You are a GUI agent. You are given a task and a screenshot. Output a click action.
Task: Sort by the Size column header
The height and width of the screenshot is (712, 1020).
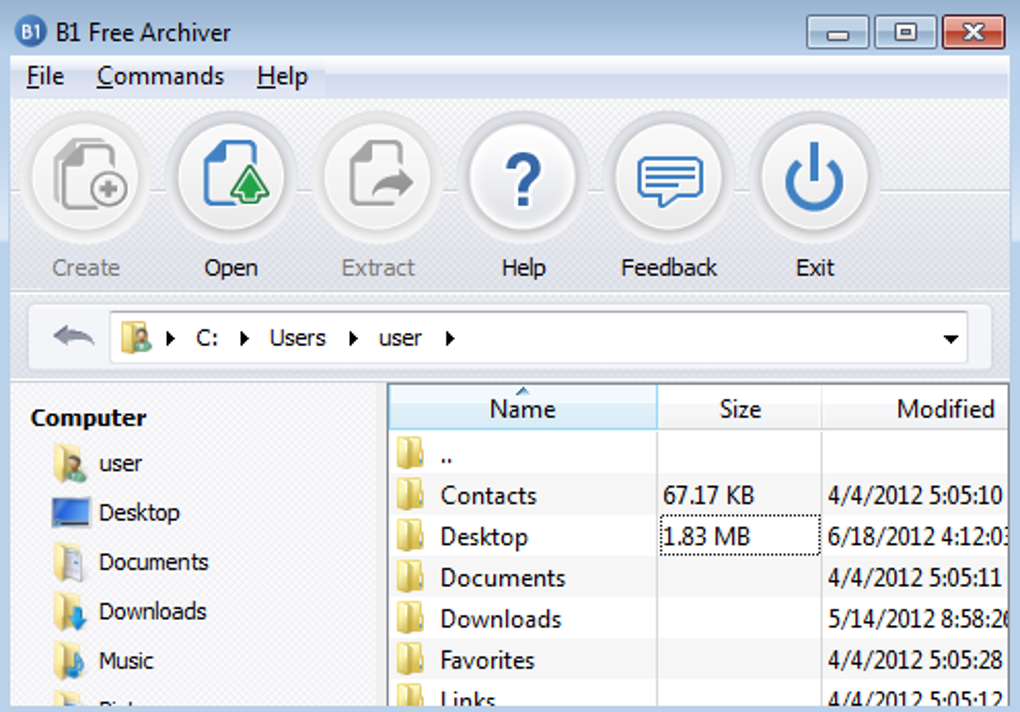coord(740,408)
